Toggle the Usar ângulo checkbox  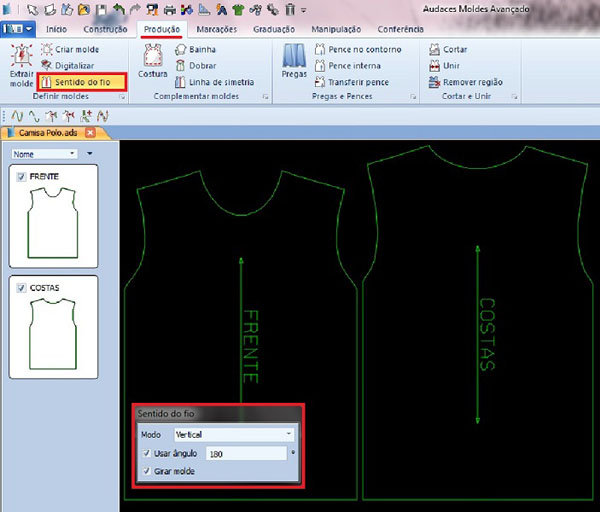pyautogui.click(x=147, y=453)
